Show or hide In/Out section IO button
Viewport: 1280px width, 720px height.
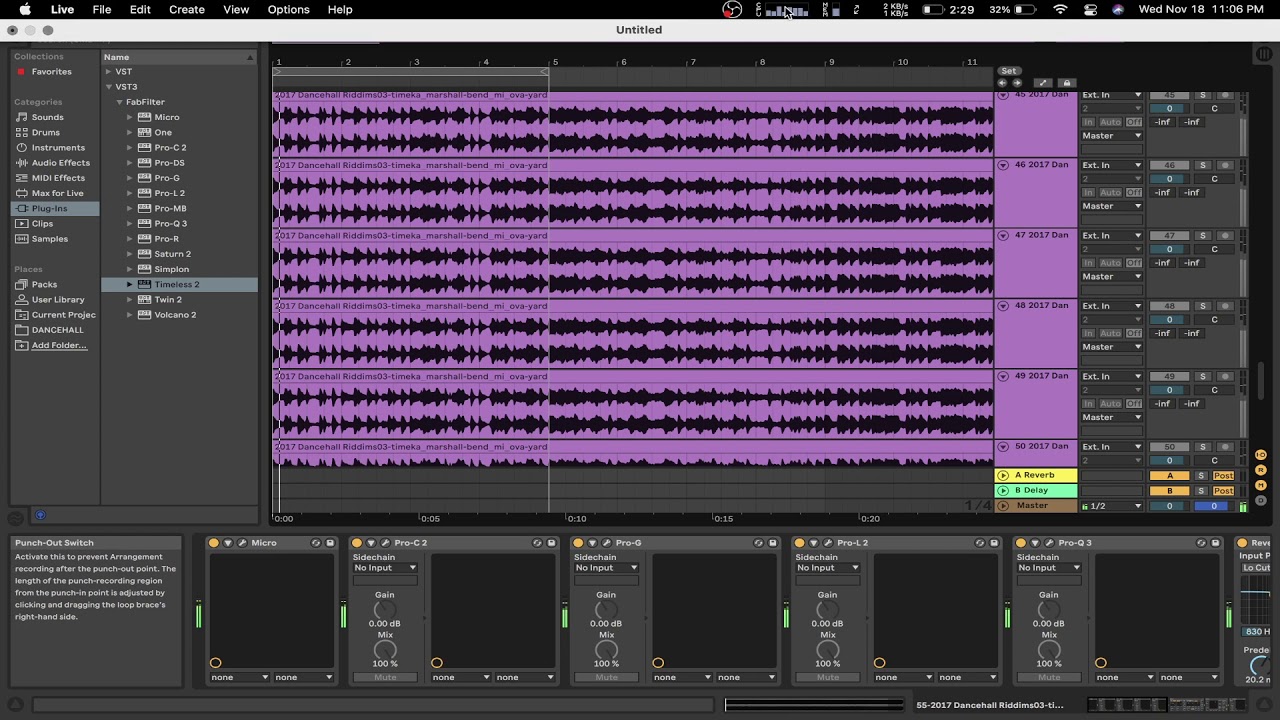[1261, 455]
